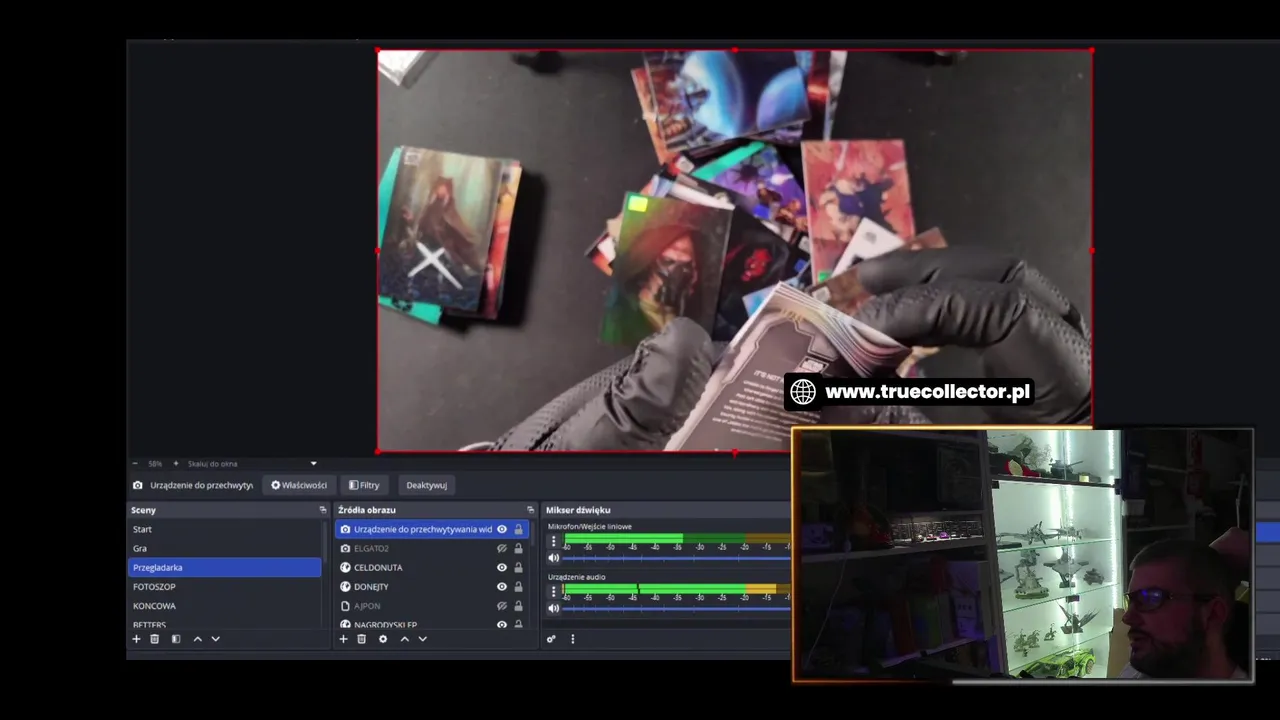The image size is (1280, 720).
Task: Remove the selected source with trash icon
Action: pyautogui.click(x=362, y=639)
